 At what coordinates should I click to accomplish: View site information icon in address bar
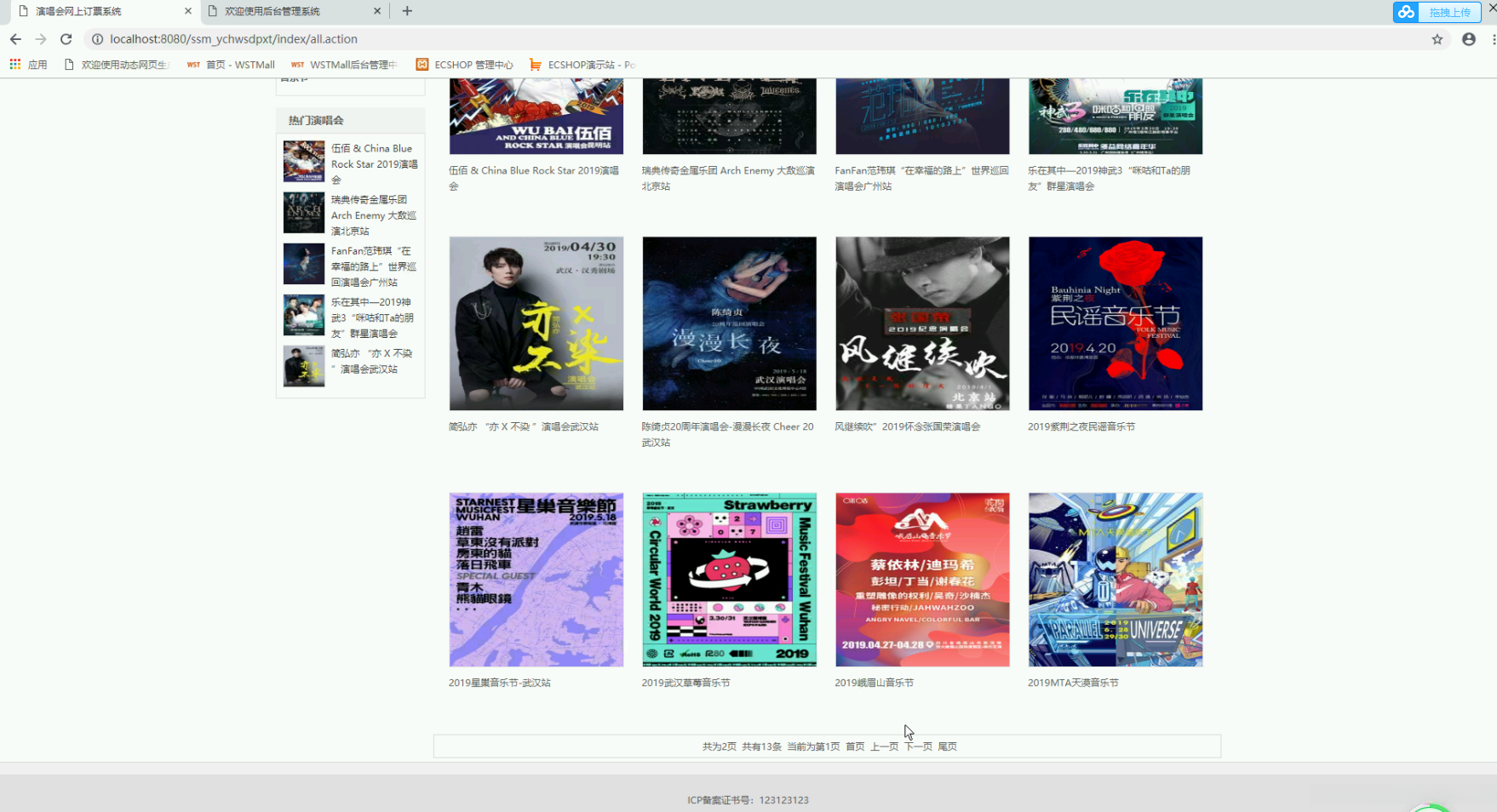coord(97,39)
